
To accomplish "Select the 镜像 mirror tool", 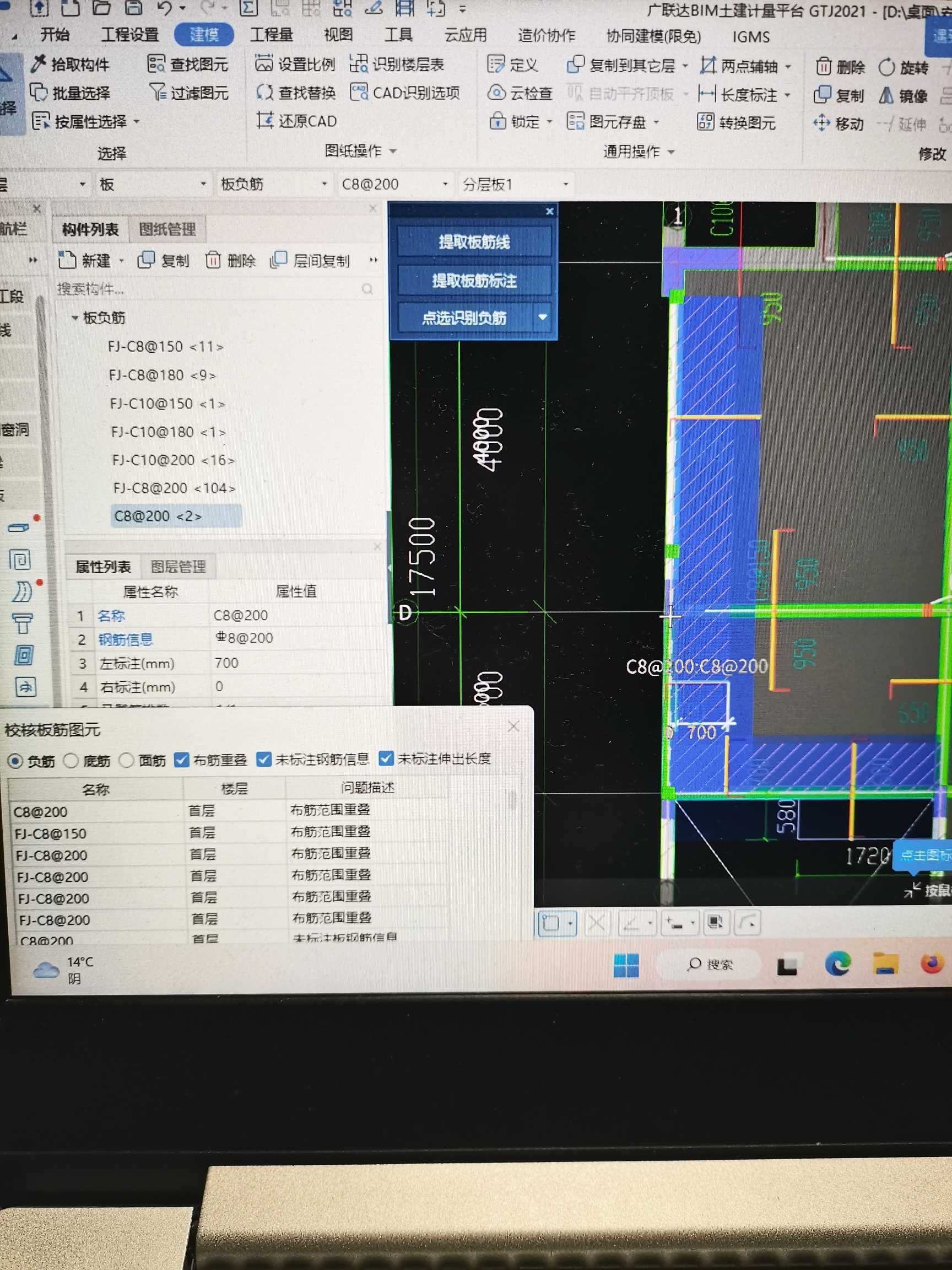I will pos(903,96).
